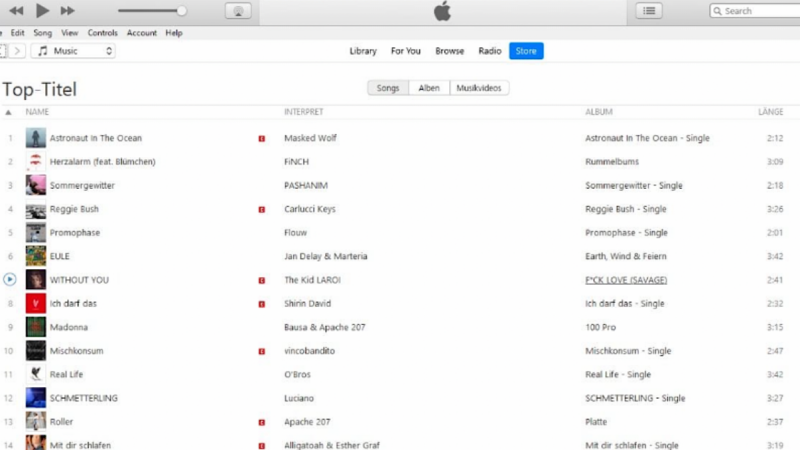Viewport: 800px width, 450px height.
Task: Open the Song menu
Action: [x=43, y=33]
